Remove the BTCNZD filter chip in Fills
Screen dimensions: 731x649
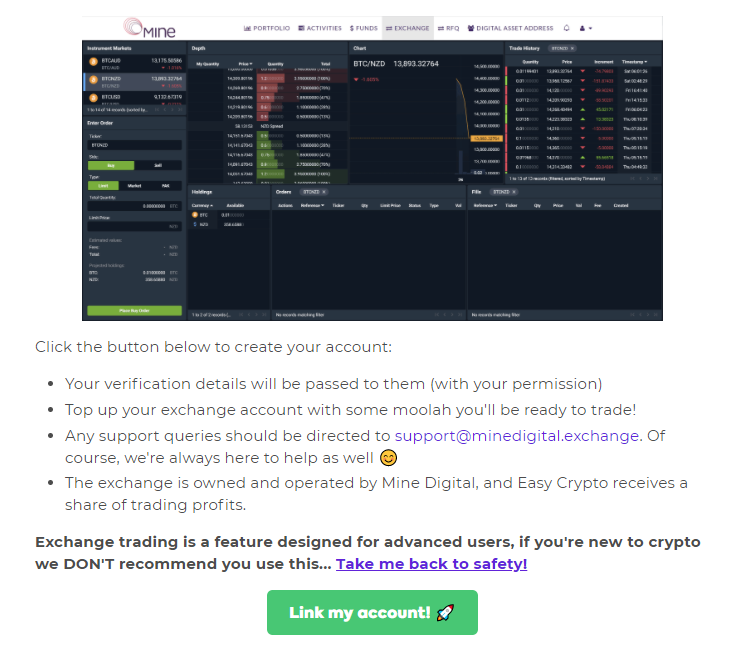(x=514, y=192)
